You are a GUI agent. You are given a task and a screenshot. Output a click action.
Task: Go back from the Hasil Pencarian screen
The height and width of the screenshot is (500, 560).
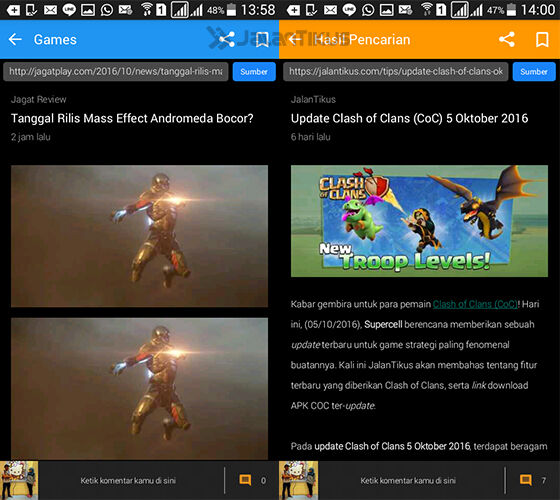coord(295,39)
